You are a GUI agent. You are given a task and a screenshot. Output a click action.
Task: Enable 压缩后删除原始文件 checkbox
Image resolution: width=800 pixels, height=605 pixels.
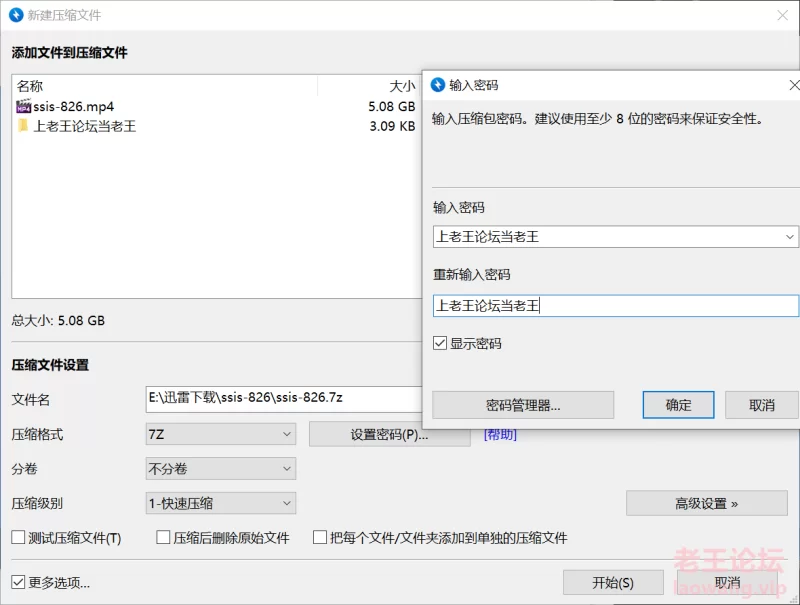pyautogui.click(x=163, y=537)
